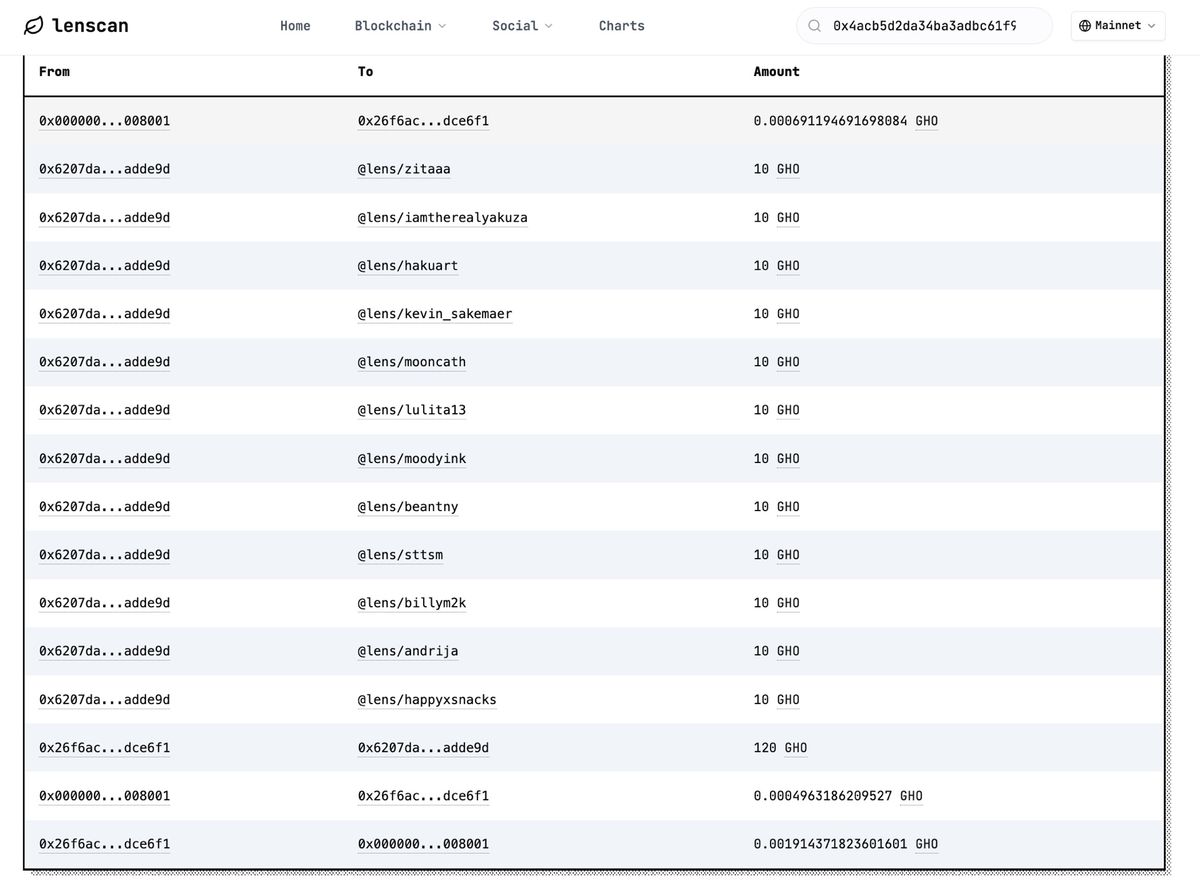Screen dimensions: 1200x886
Task: Open sender address in the moodyink row
Action: click(104, 458)
